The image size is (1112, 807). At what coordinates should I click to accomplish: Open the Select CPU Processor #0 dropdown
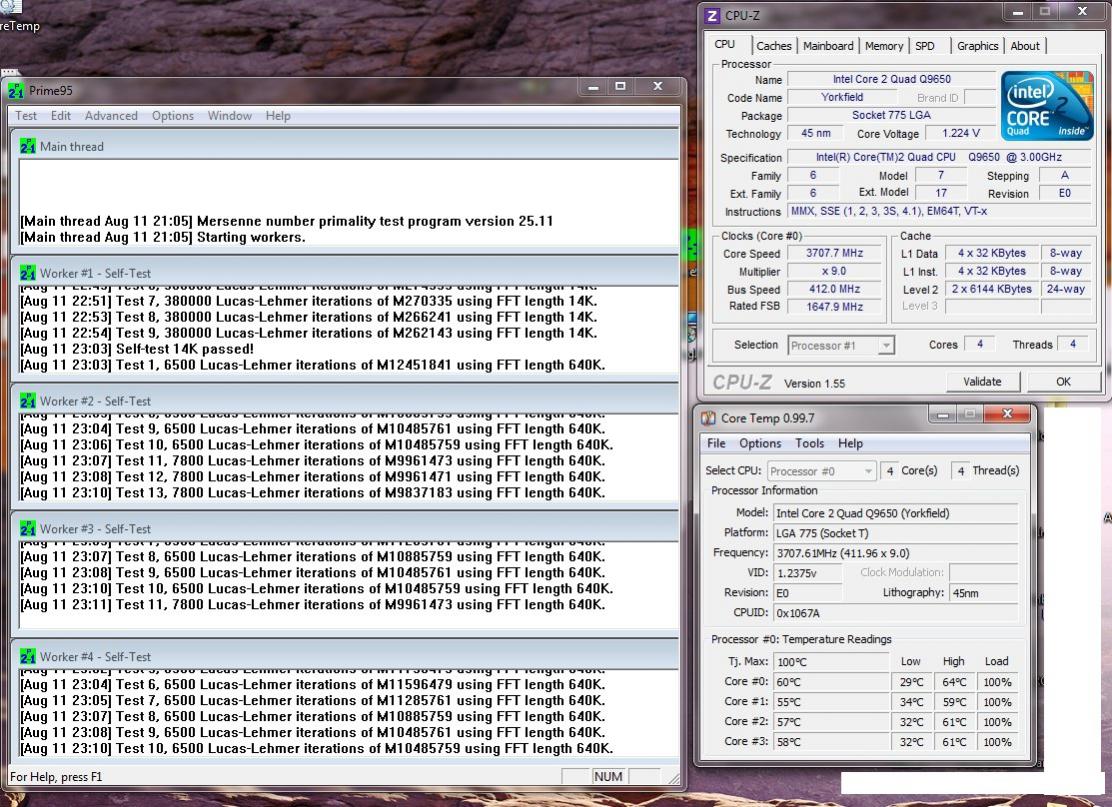tap(821, 471)
